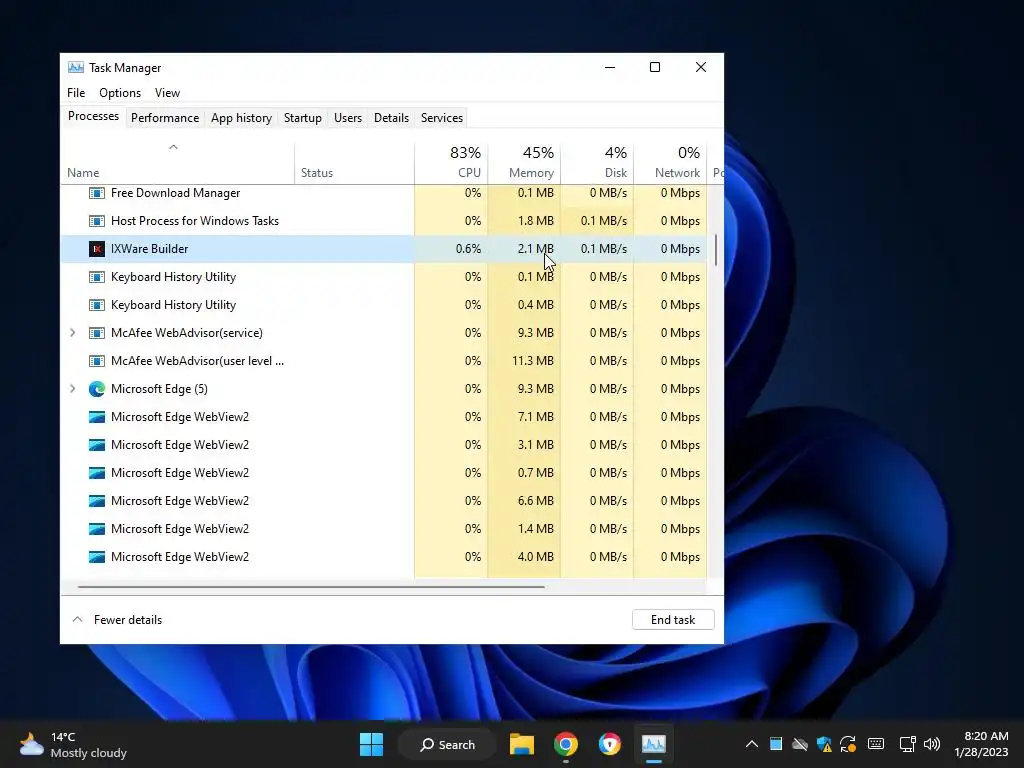Viewport: 1024px width, 768px height.
Task: Open the volume control in system tray
Action: (932, 744)
